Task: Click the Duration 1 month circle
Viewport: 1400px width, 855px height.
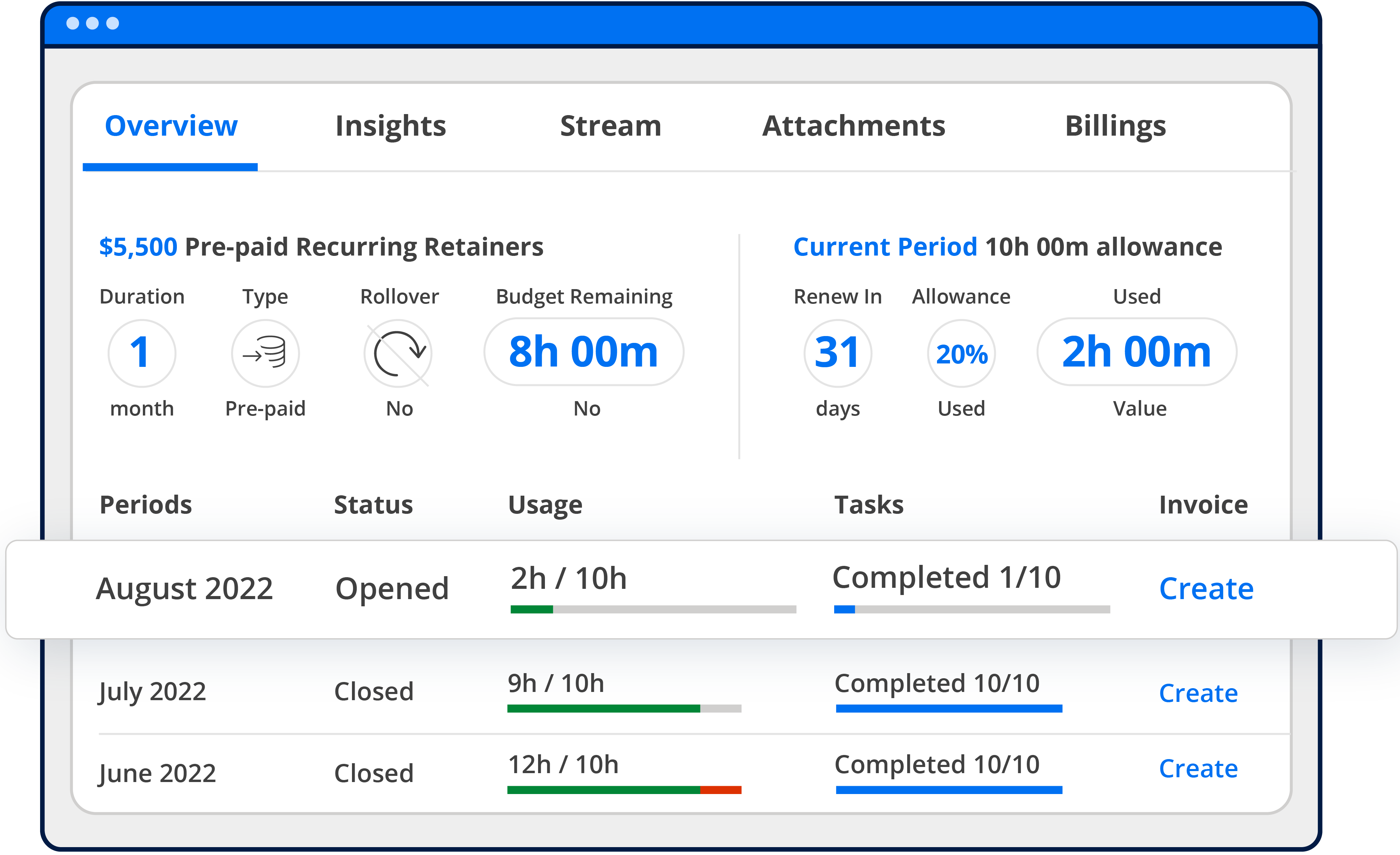Action: click(x=142, y=353)
